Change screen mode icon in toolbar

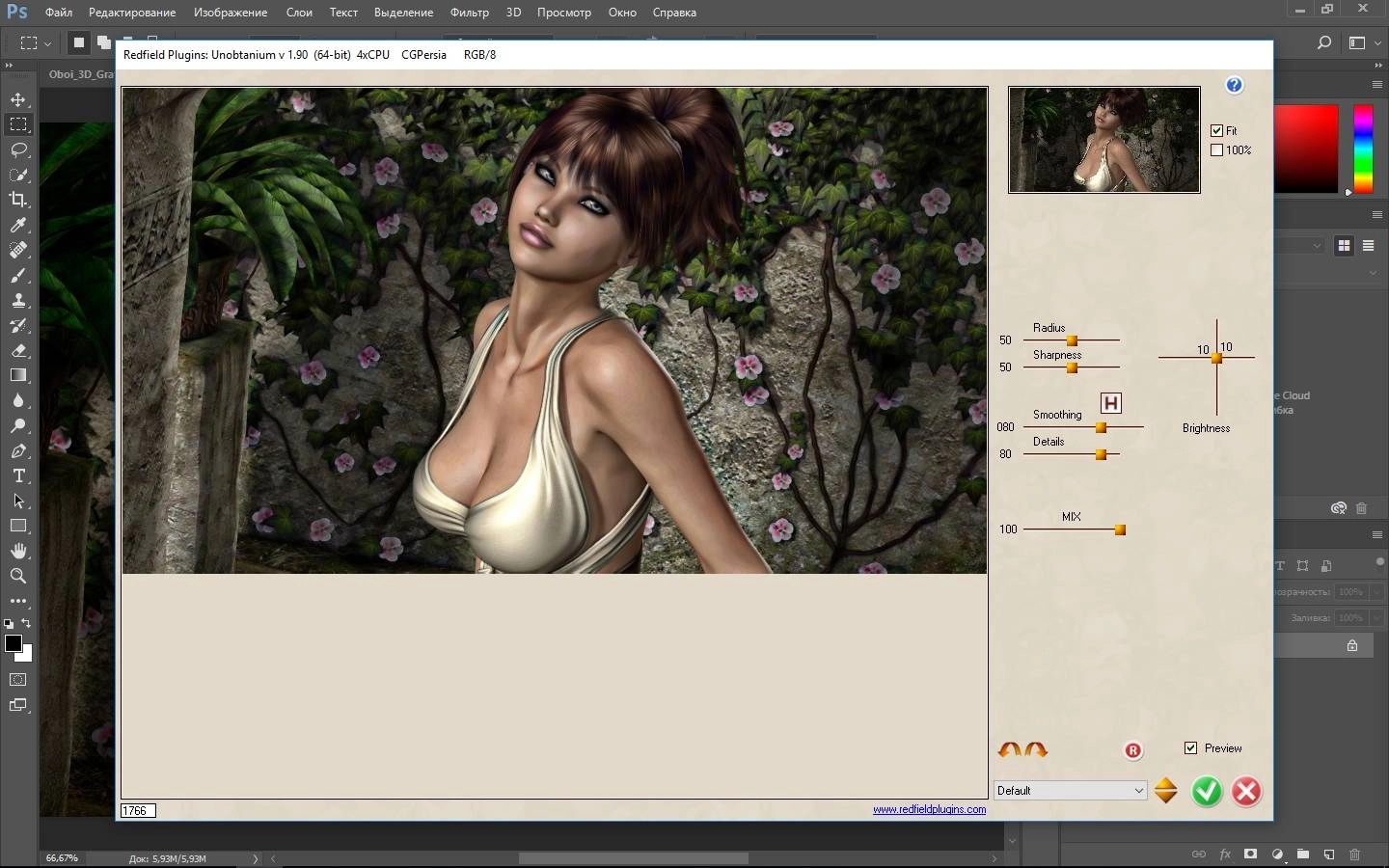point(18,705)
